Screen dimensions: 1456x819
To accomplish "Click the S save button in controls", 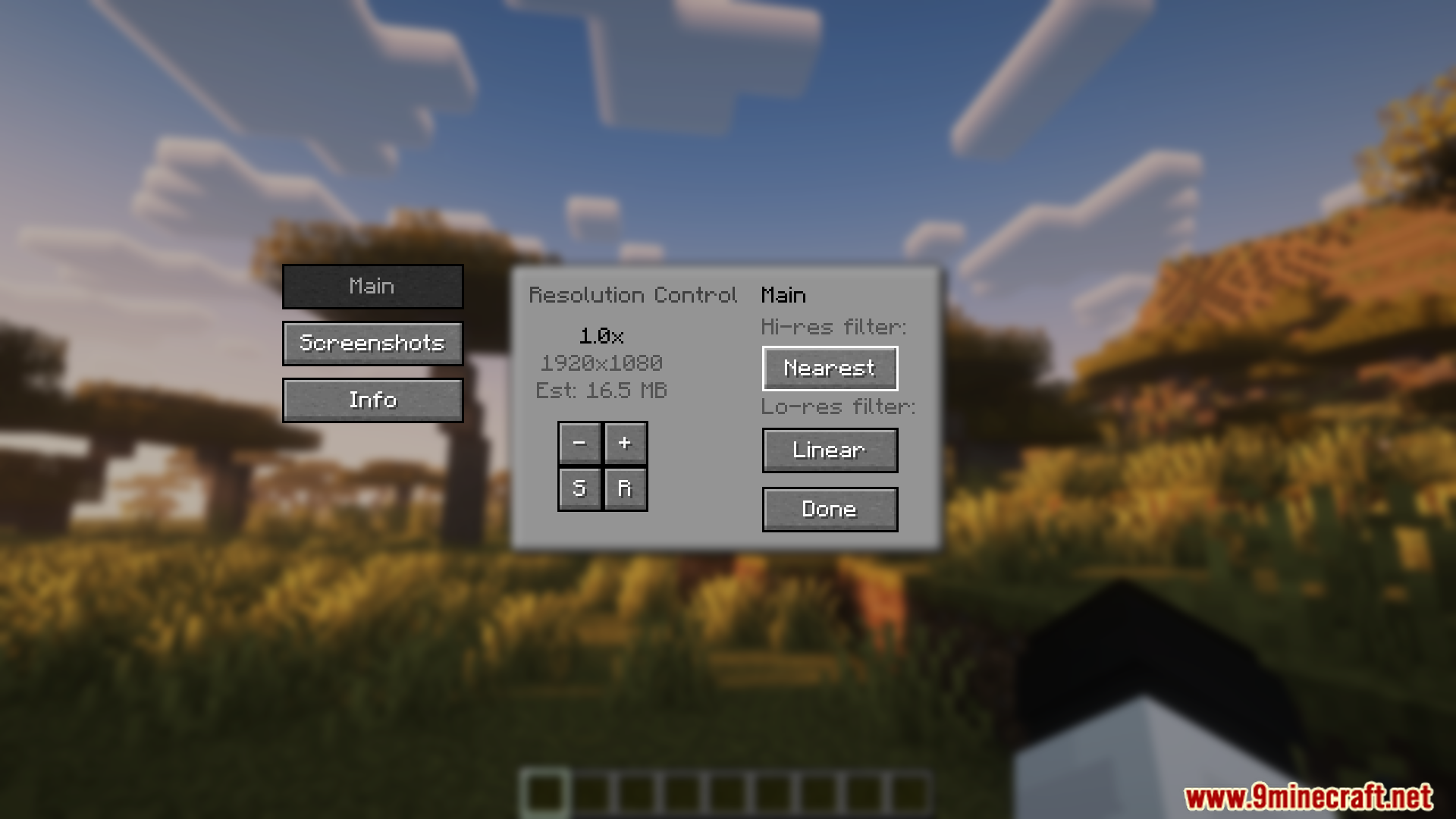I will (579, 488).
